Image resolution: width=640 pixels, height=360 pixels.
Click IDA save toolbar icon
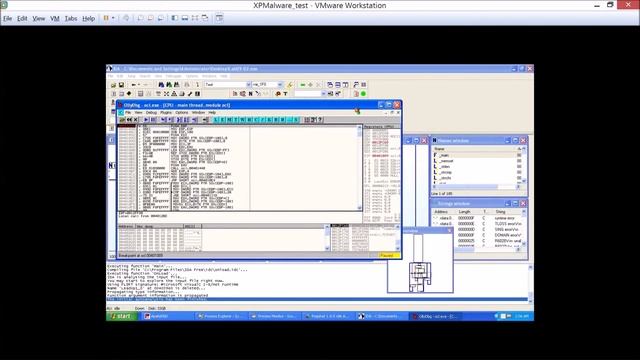pyautogui.click(x=122, y=84)
